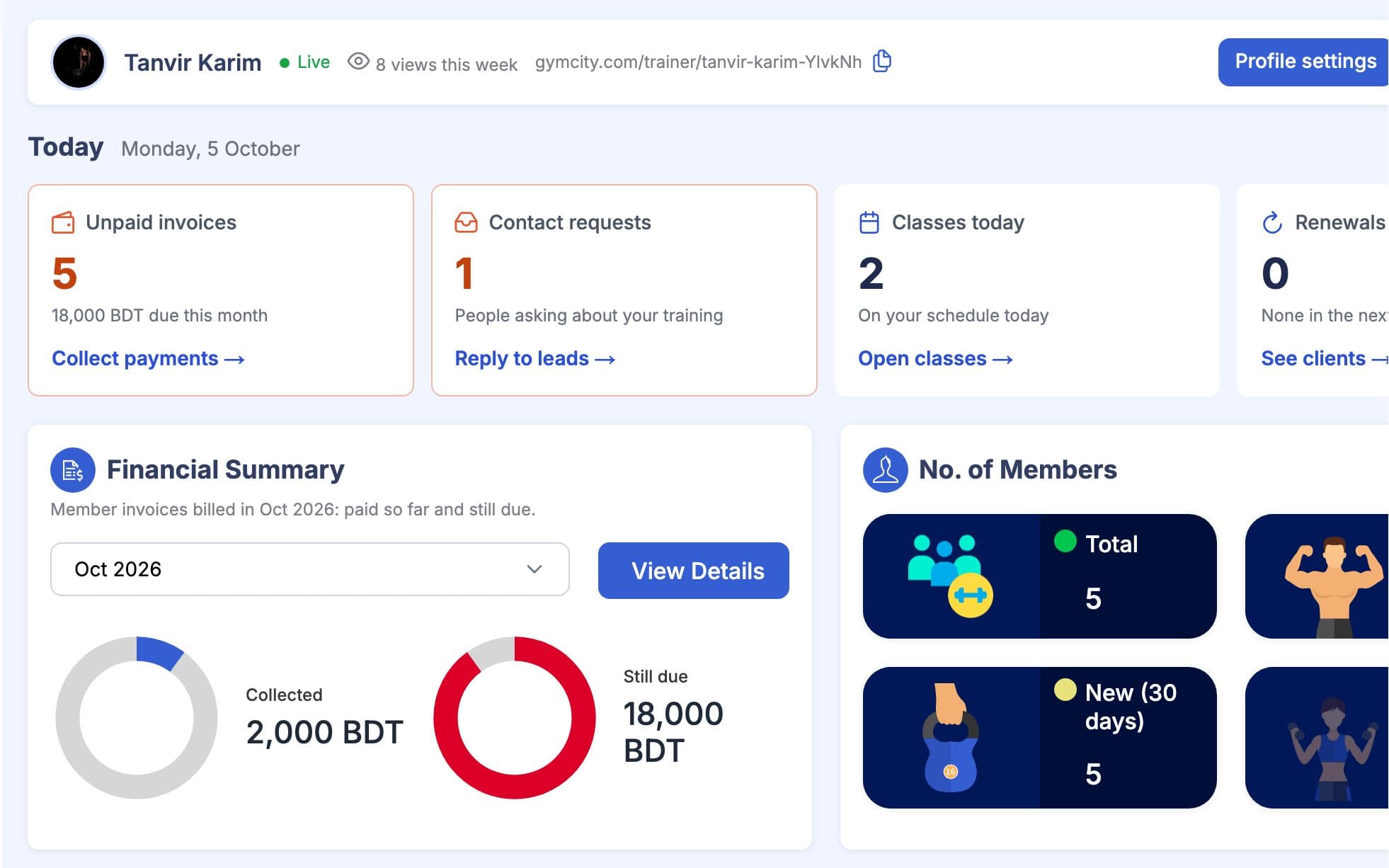Image resolution: width=1389 pixels, height=868 pixels.
Task: Click the gymcity.com trainer URL text
Action: point(698,62)
